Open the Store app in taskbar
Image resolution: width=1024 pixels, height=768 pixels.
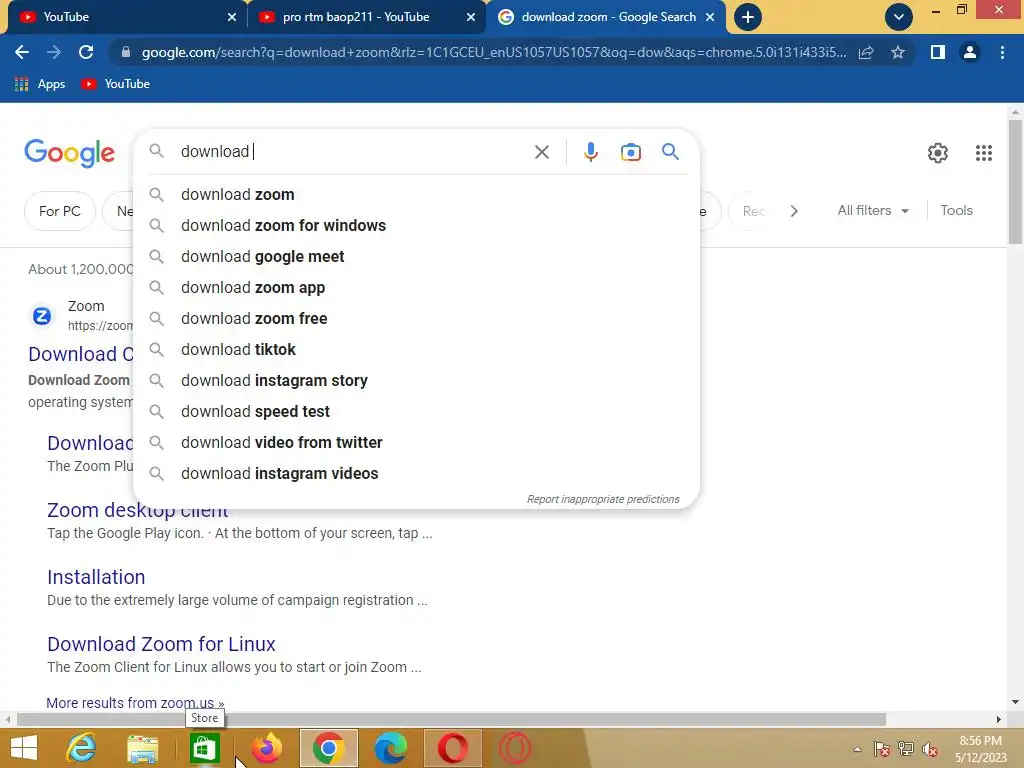(204, 748)
